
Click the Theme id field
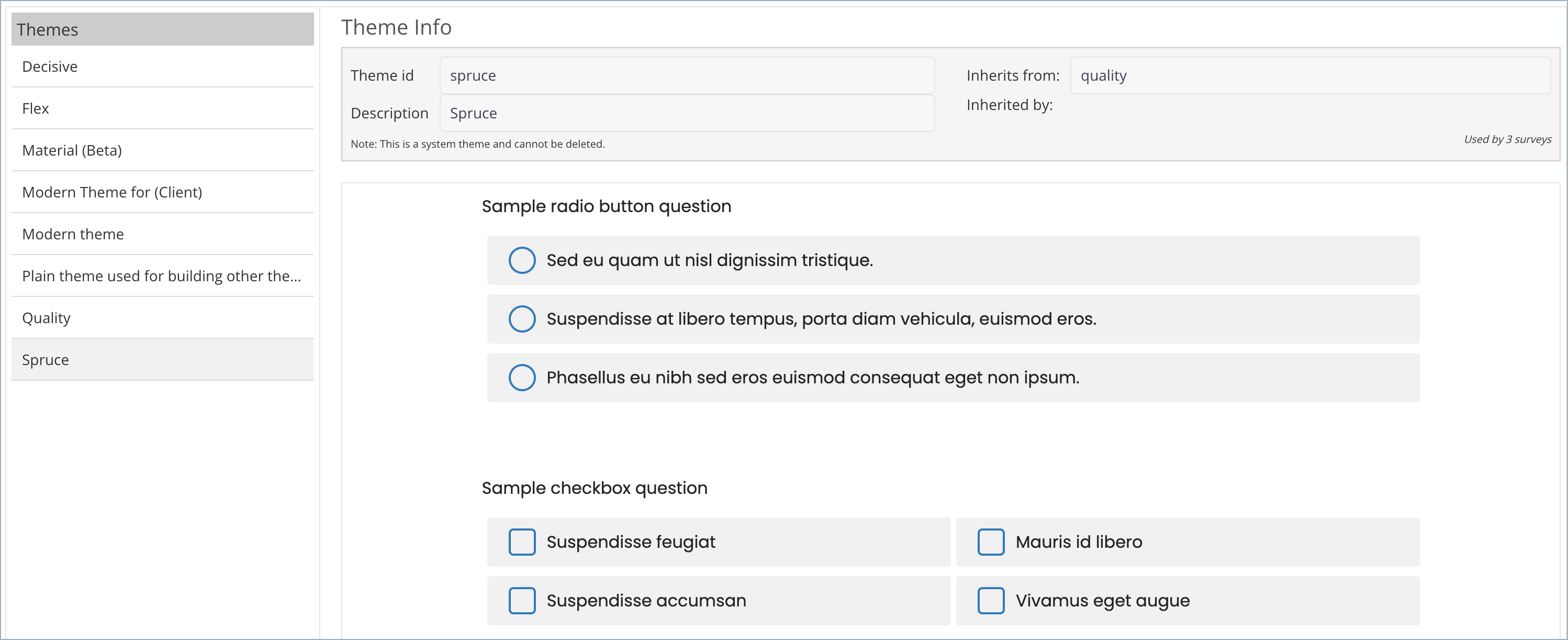coord(687,75)
